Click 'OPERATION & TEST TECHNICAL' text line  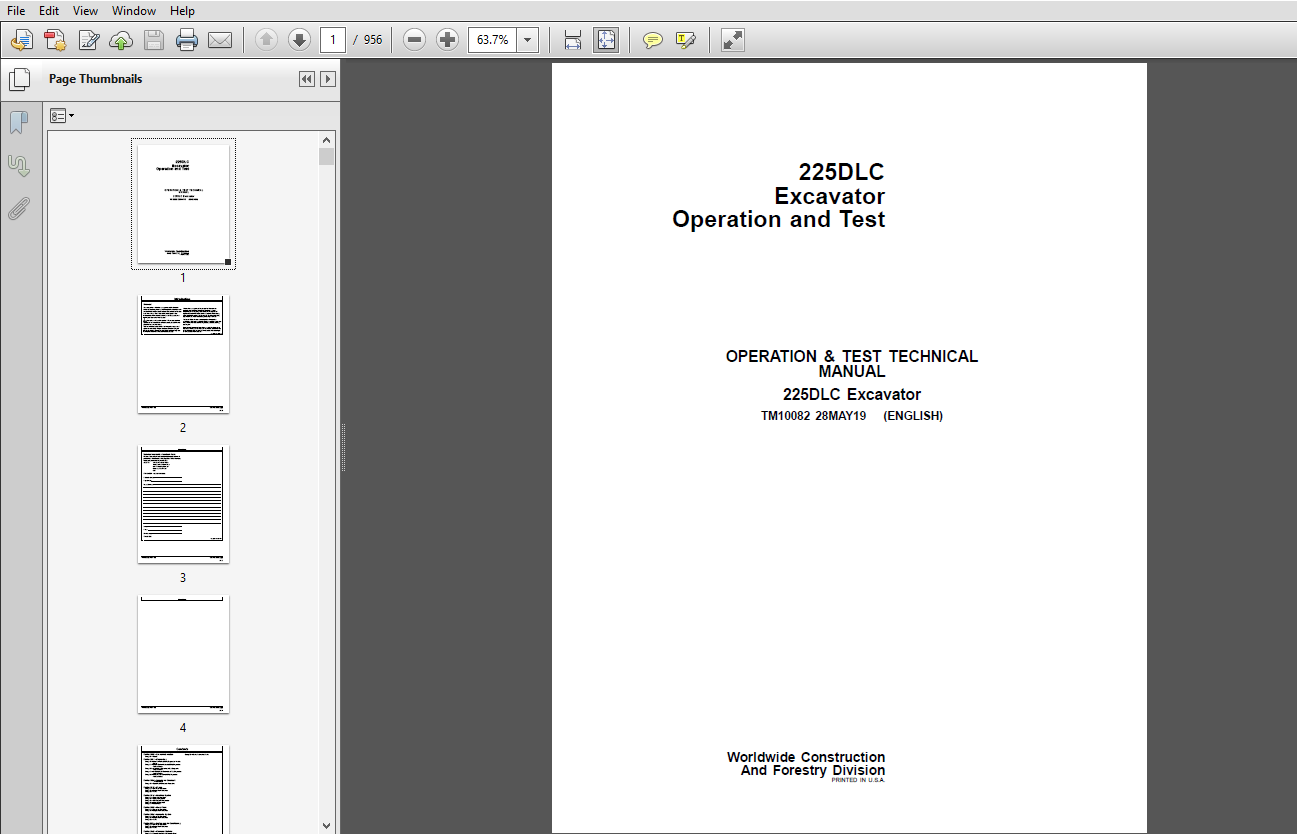click(x=852, y=356)
